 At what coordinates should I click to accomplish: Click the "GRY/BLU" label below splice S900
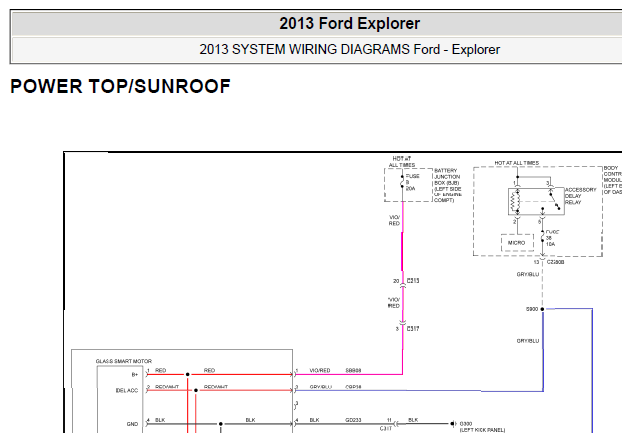[x=528, y=341]
